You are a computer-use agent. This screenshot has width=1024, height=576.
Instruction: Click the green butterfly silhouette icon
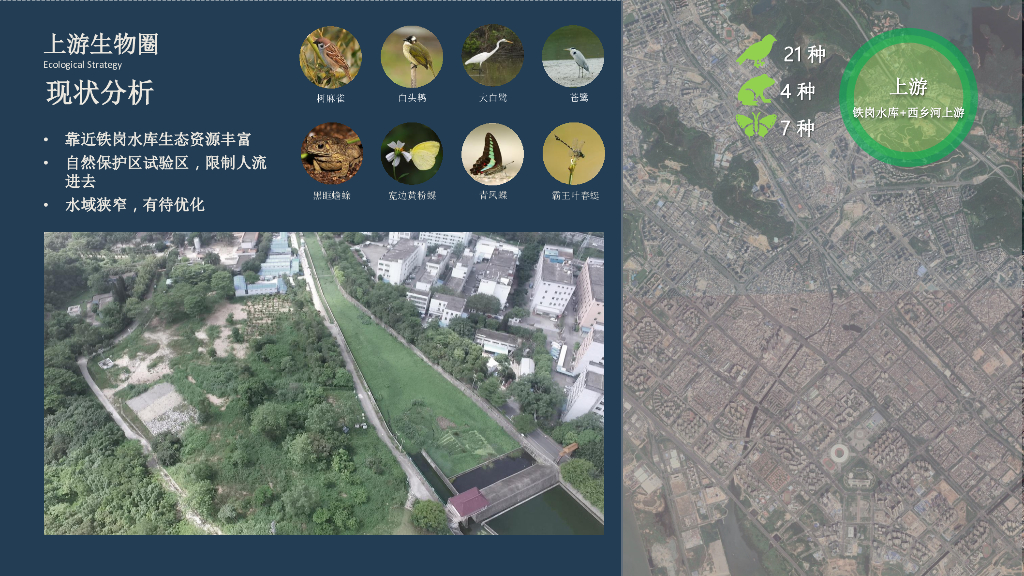756,125
